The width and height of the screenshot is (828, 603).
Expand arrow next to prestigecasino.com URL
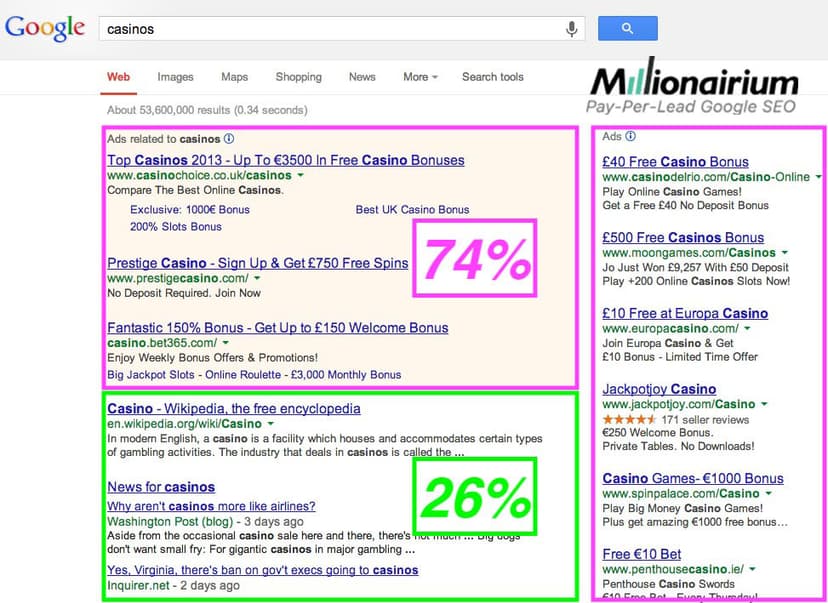coord(257,278)
